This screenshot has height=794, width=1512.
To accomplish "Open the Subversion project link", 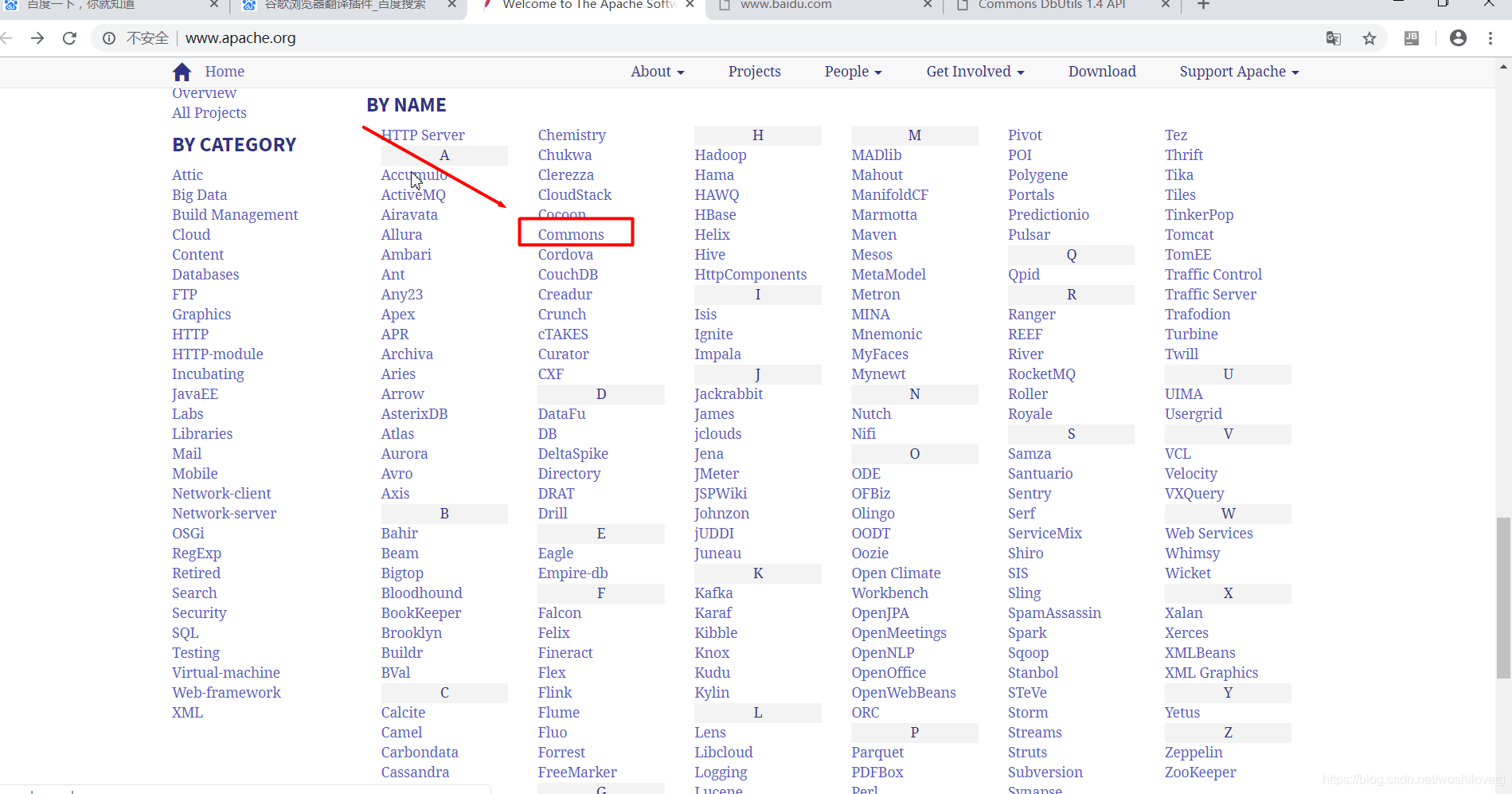I will [x=1045, y=772].
